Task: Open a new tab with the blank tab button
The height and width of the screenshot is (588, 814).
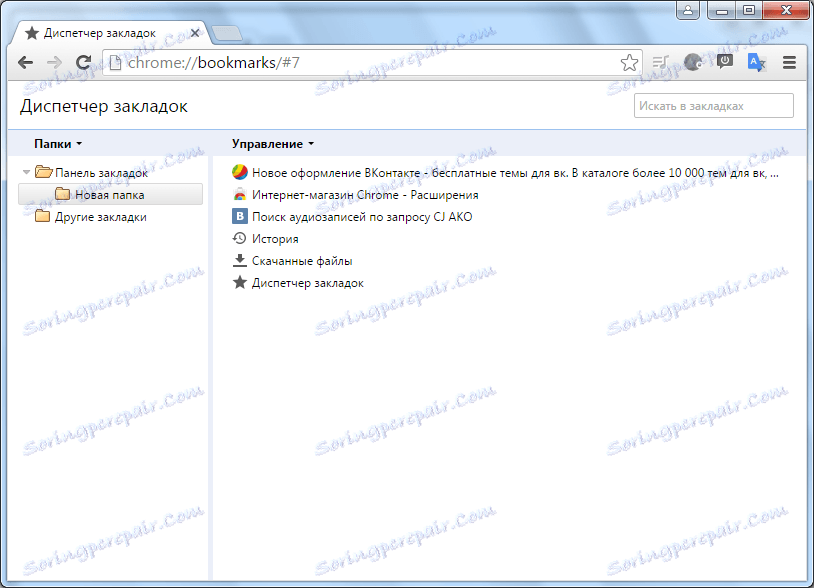Action: click(227, 33)
